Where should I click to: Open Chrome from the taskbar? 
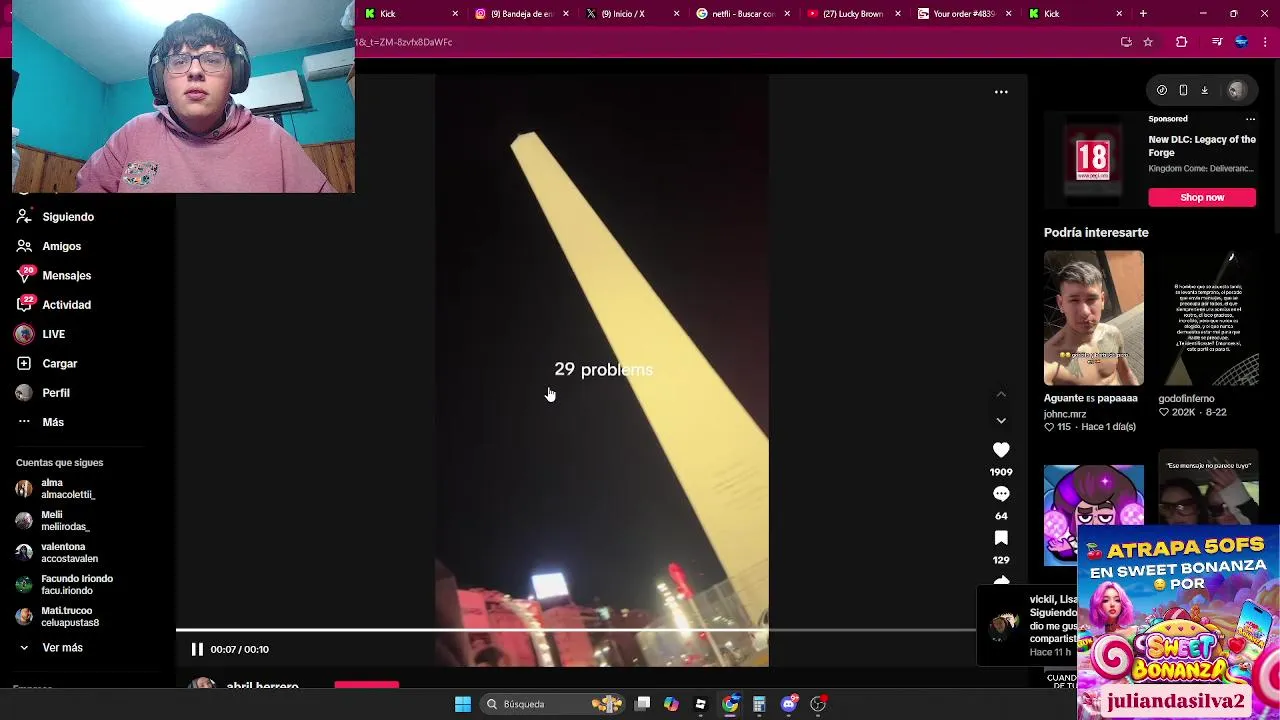pos(730,704)
